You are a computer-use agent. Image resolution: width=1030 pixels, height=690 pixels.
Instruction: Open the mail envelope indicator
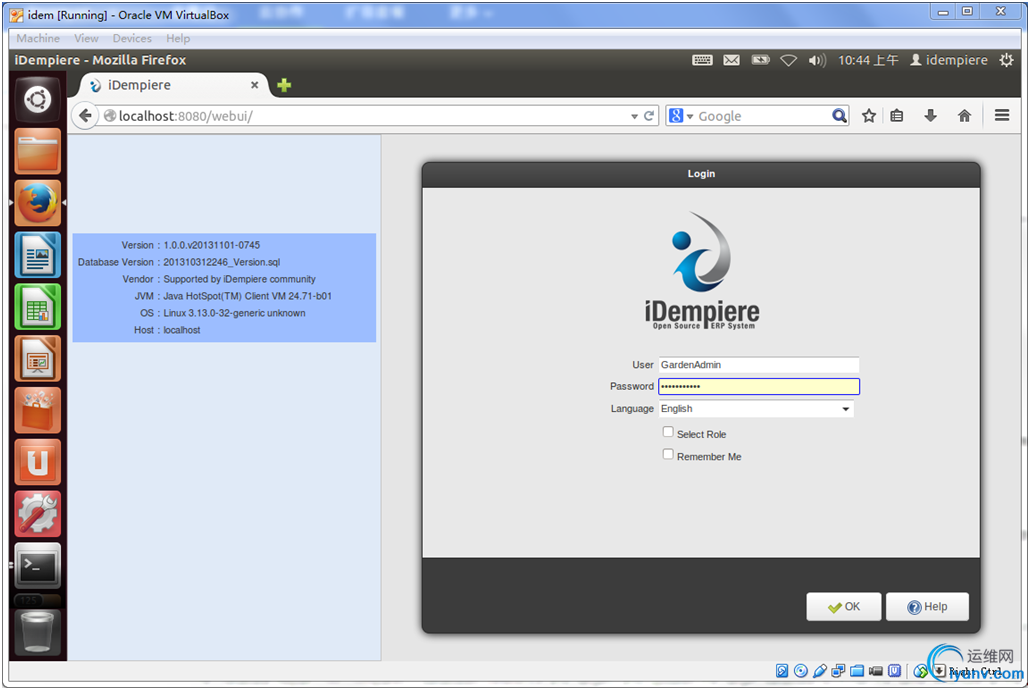coord(731,60)
